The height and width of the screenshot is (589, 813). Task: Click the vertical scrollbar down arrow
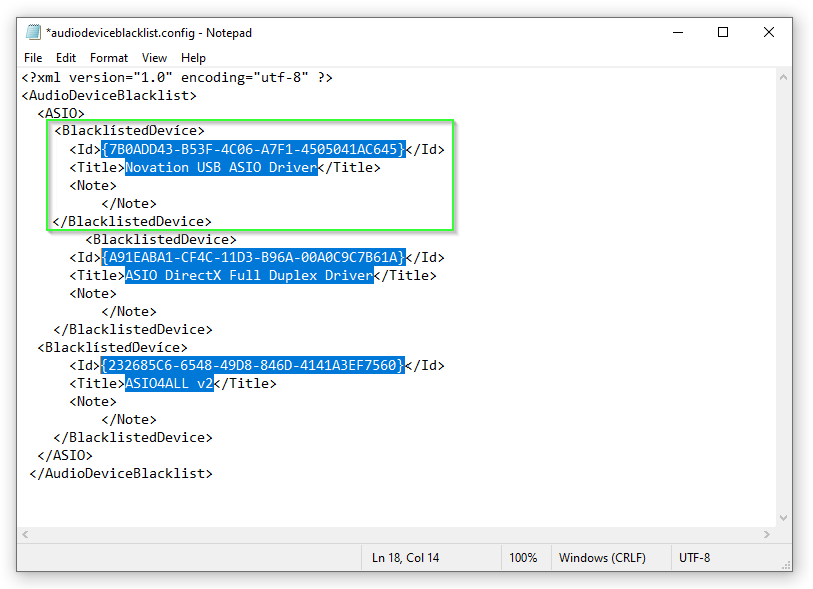coord(784,517)
